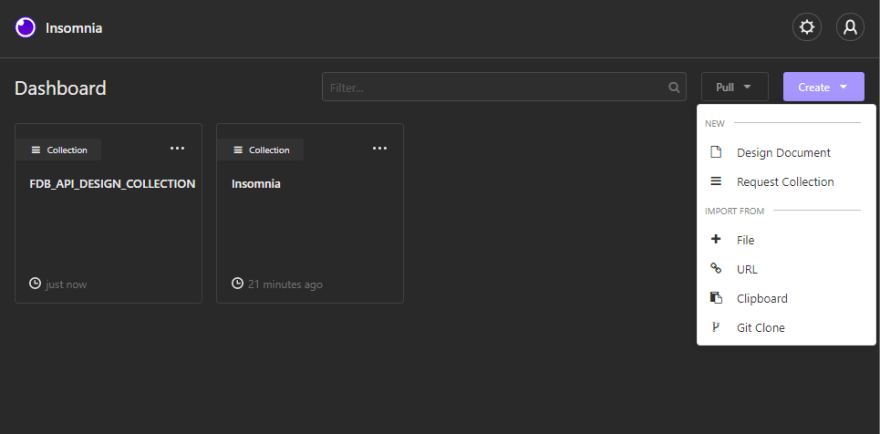Viewport: 880px width, 434px height.
Task: Click the clipboard icon in Import menu
Action: [716, 298]
